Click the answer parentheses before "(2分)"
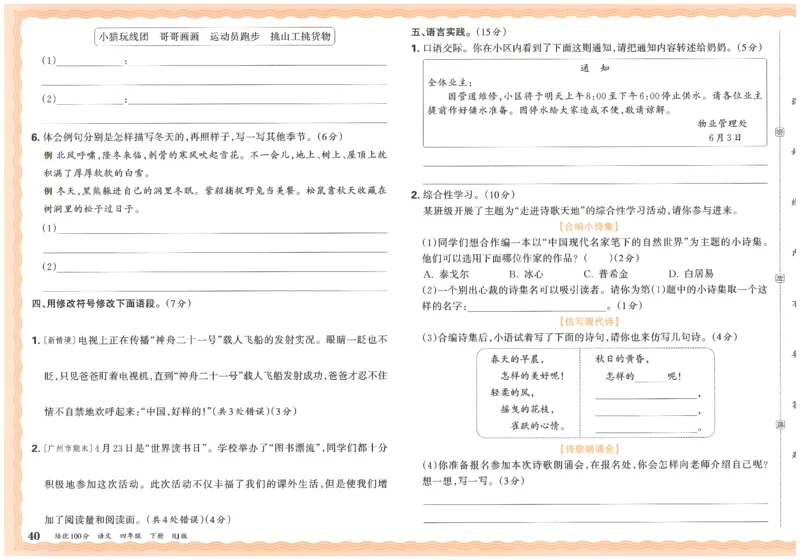This screenshot has width=800, height=560. 597,259
